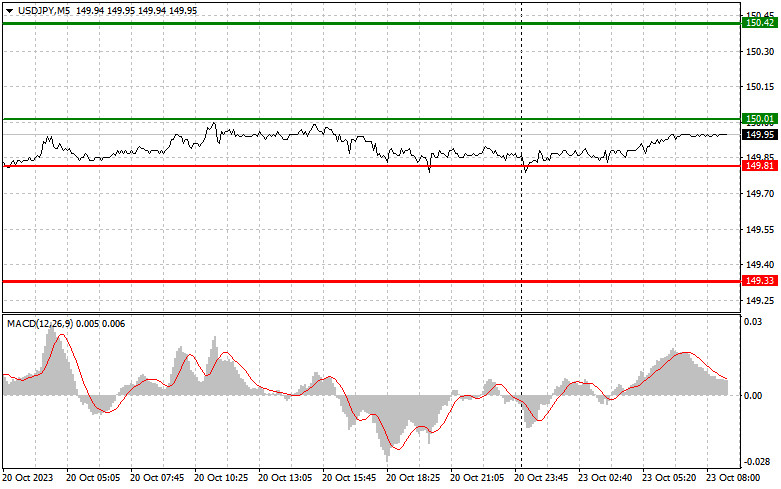
Task: Click the vertical dashed period separator line
Action: pyautogui.click(x=521, y=234)
